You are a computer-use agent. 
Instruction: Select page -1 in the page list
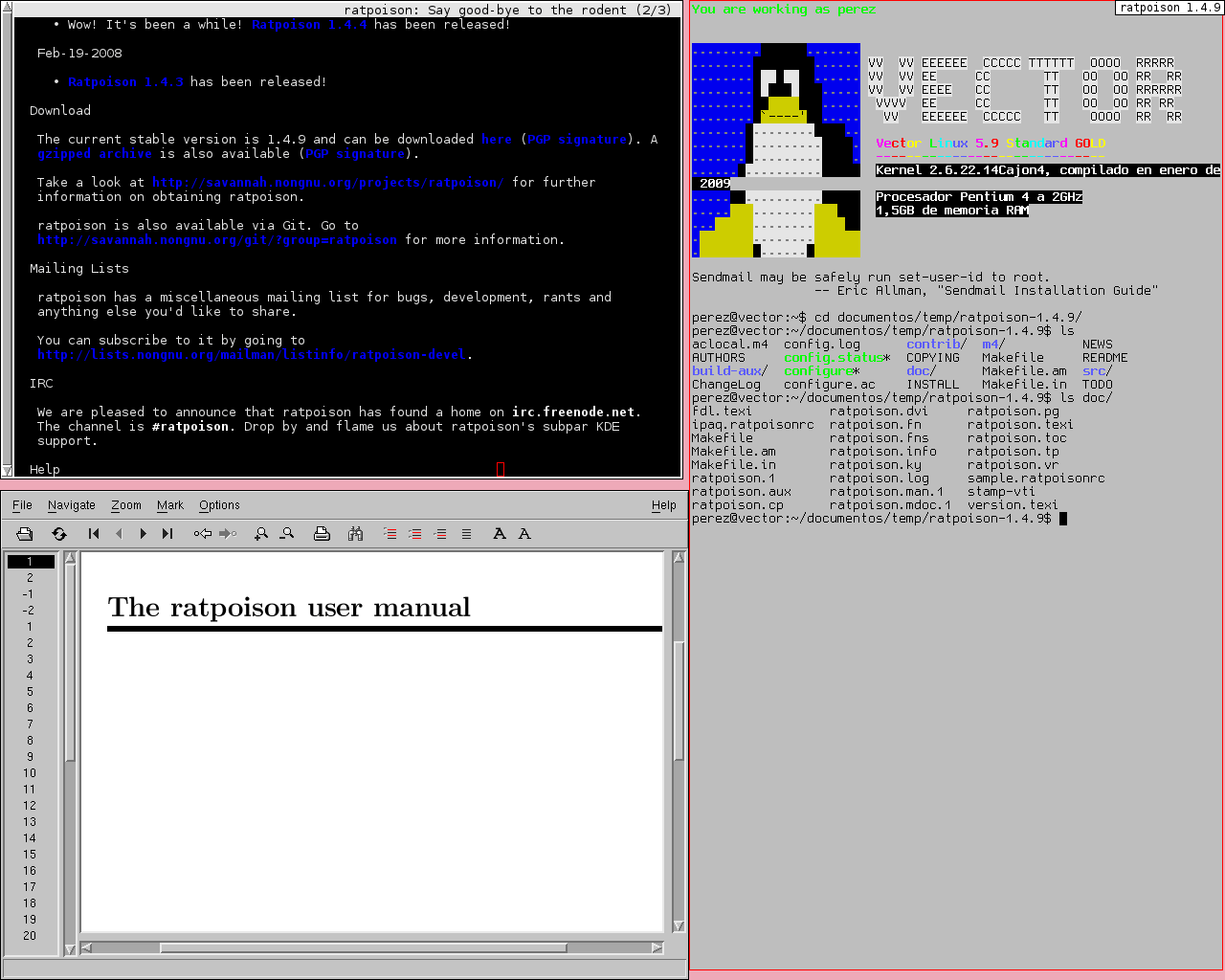click(x=30, y=594)
